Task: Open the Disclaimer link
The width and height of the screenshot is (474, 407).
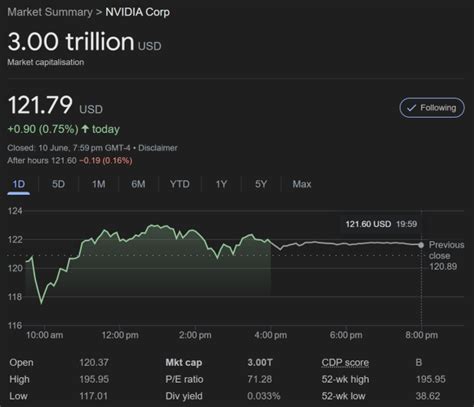Action: click(158, 148)
